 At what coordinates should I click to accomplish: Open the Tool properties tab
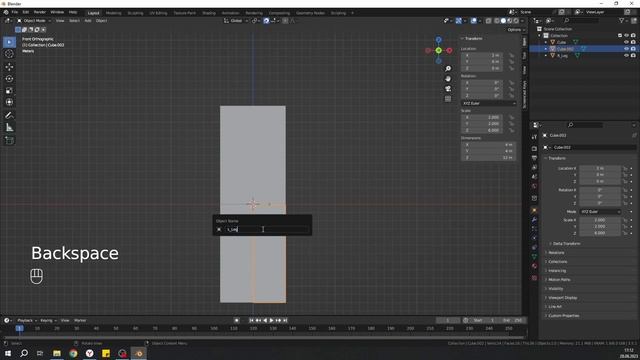pyautogui.click(x=534, y=137)
